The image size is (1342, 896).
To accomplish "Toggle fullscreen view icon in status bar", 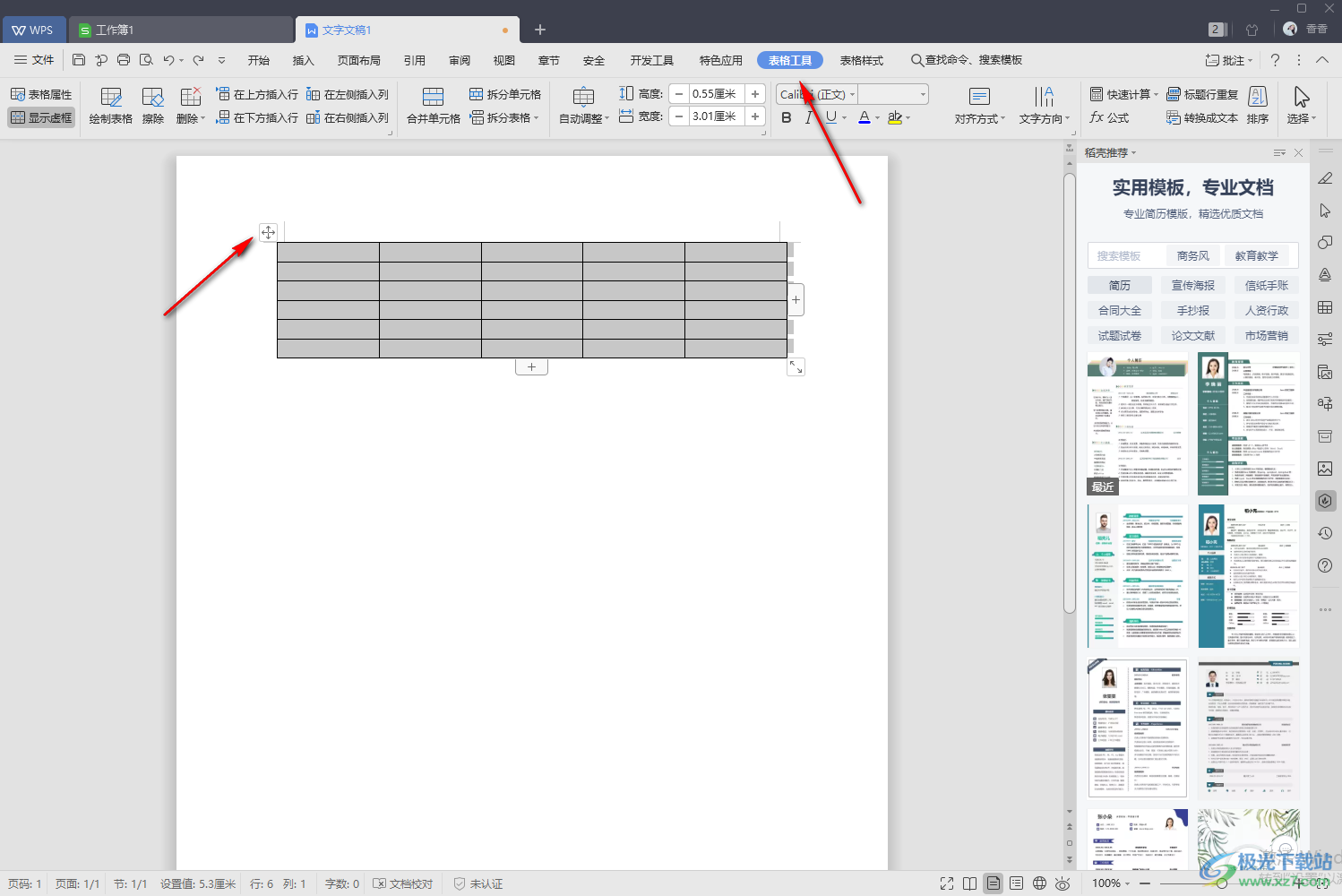I will (947, 883).
